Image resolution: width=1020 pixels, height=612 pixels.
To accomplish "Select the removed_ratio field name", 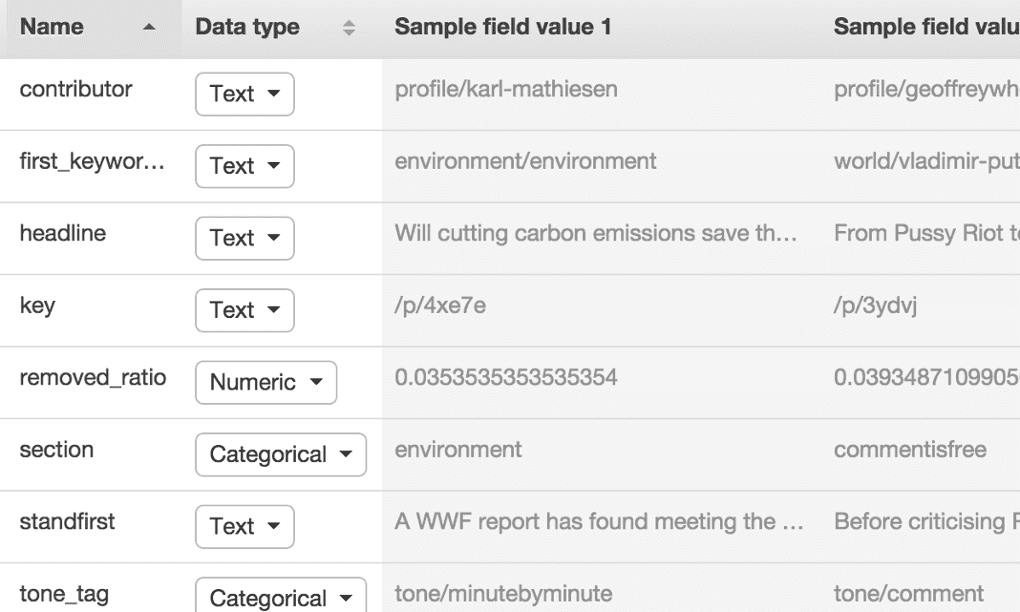I will (x=93, y=378).
